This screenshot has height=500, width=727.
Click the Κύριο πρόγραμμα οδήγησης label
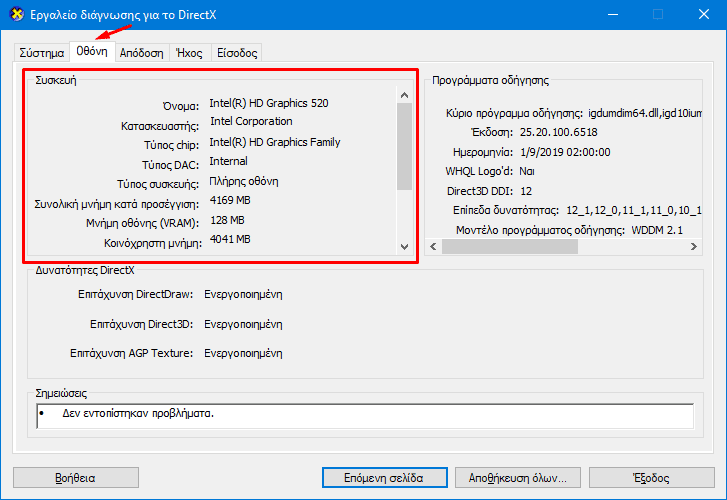pos(515,113)
